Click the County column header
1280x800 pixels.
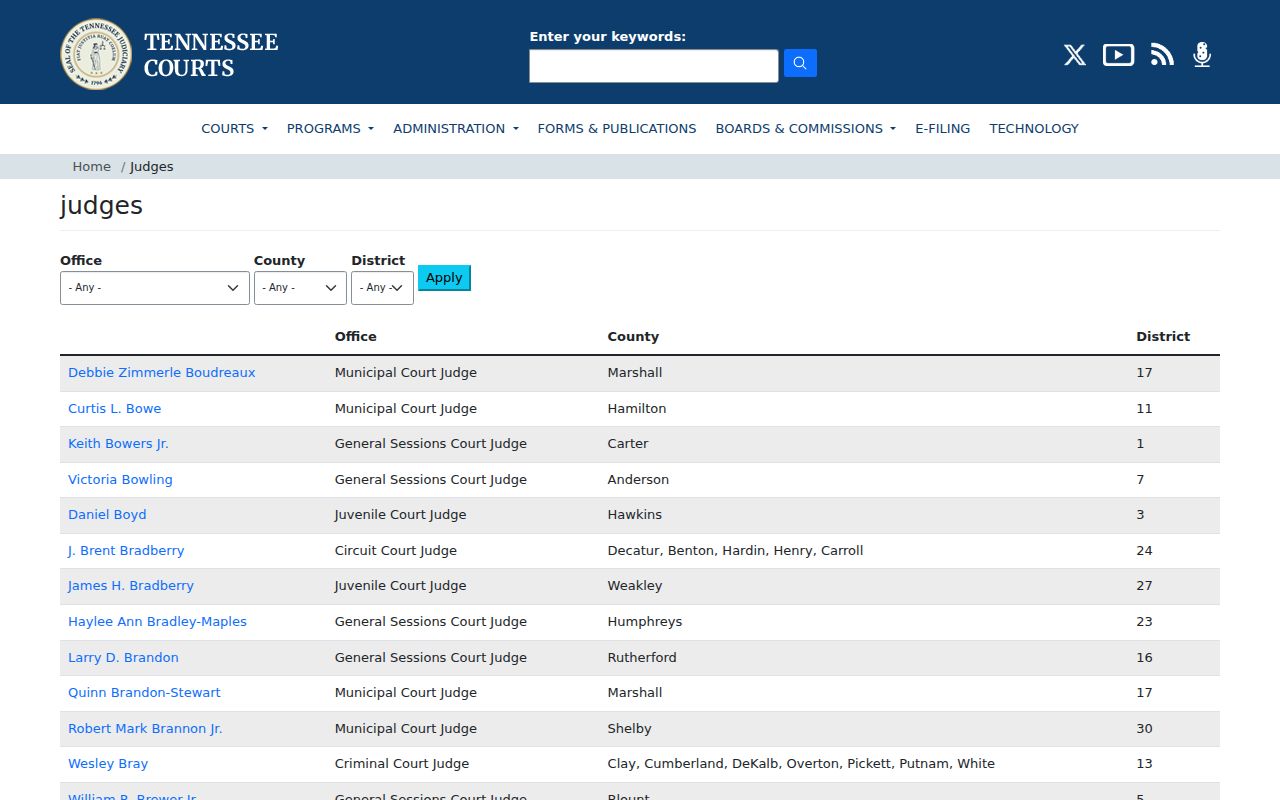[x=633, y=337]
